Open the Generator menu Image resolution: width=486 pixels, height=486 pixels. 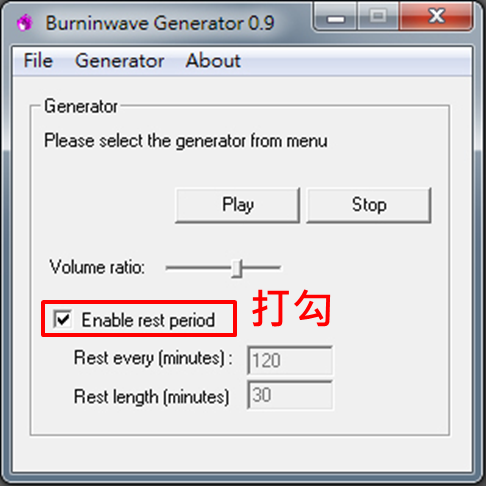(120, 61)
